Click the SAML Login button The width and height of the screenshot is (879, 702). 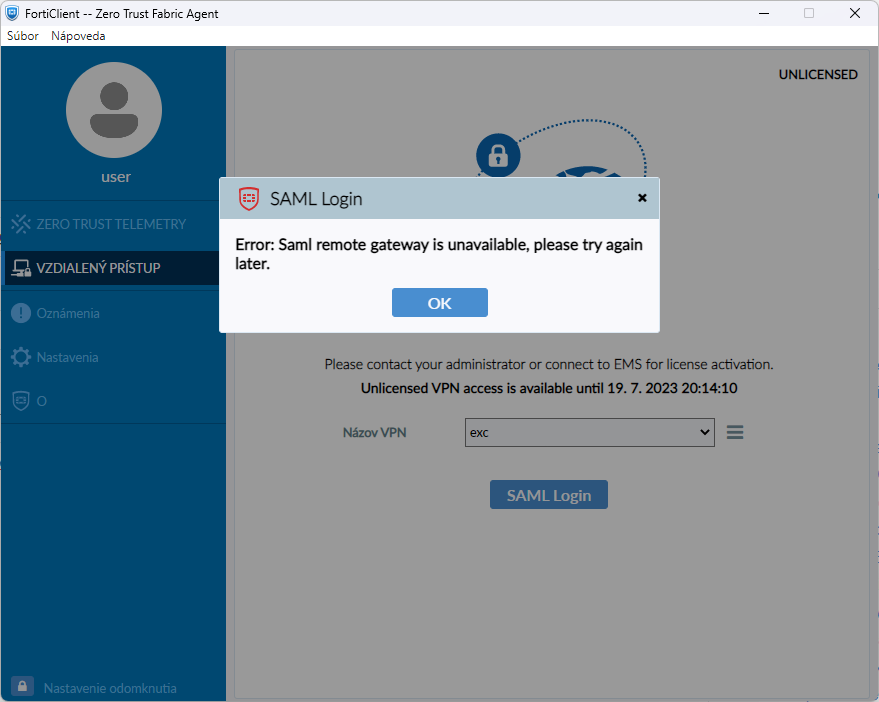pyautogui.click(x=549, y=495)
